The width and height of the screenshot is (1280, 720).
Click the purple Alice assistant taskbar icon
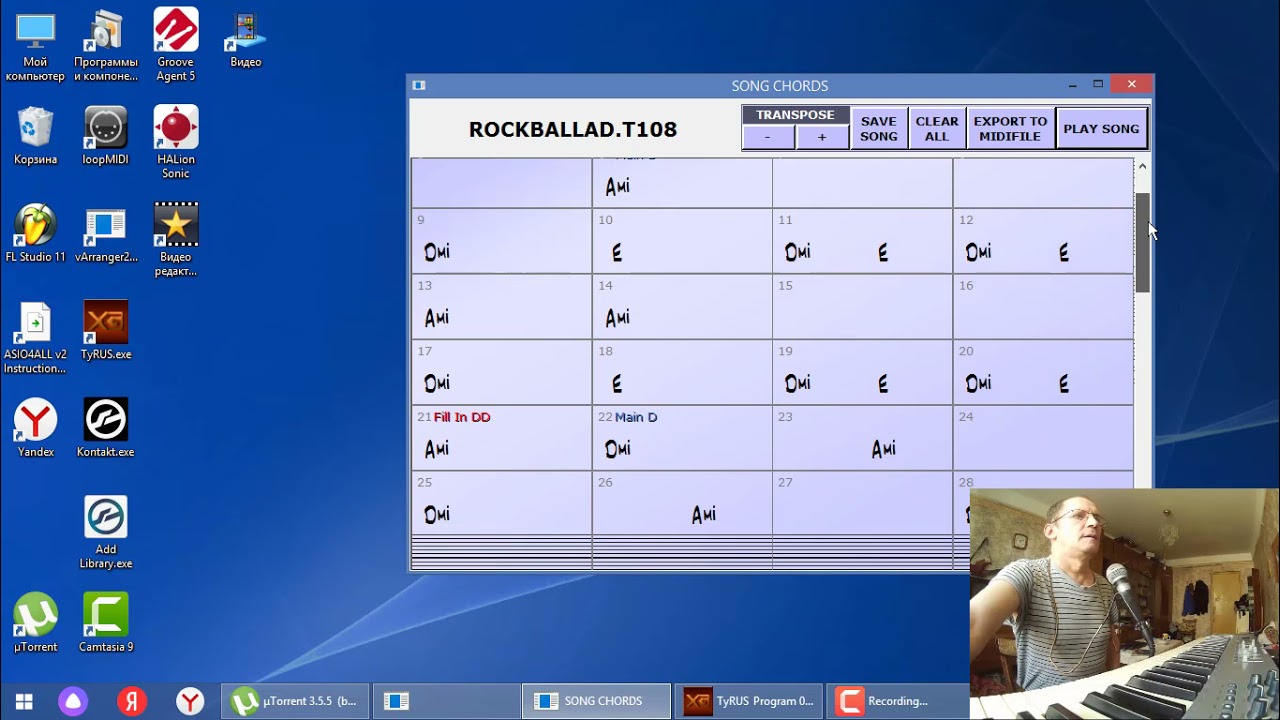click(x=73, y=701)
